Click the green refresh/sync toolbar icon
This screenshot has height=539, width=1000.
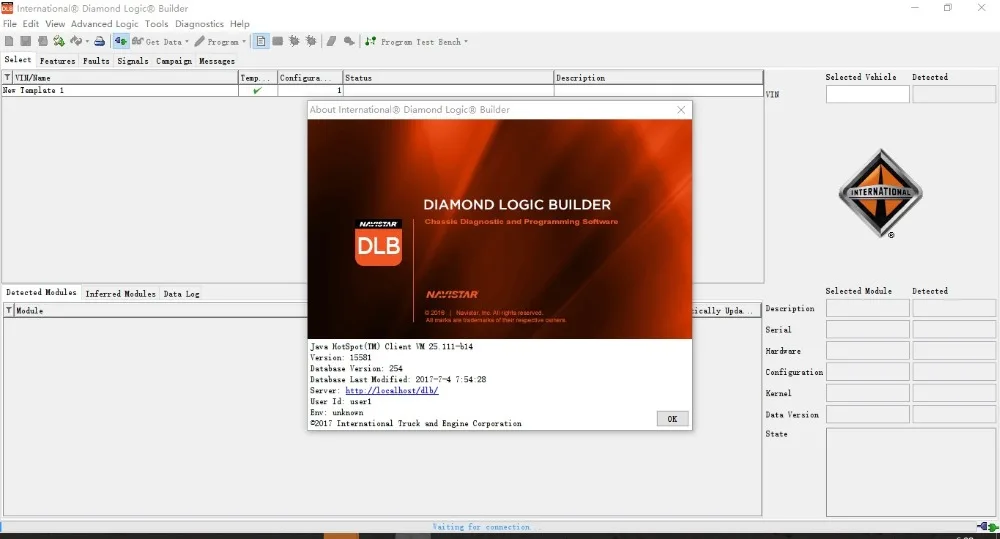[59, 41]
